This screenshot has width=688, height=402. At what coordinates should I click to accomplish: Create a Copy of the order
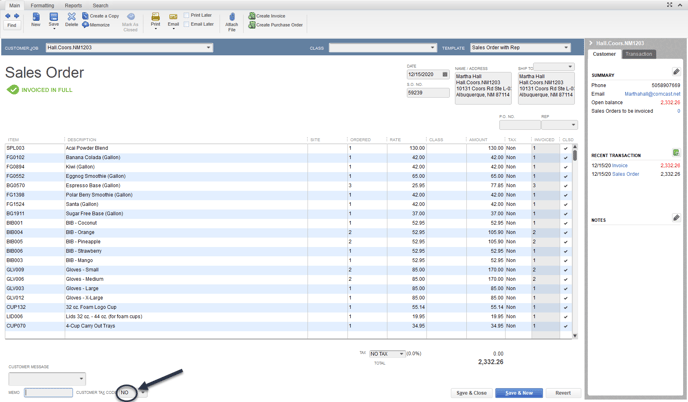coord(100,16)
